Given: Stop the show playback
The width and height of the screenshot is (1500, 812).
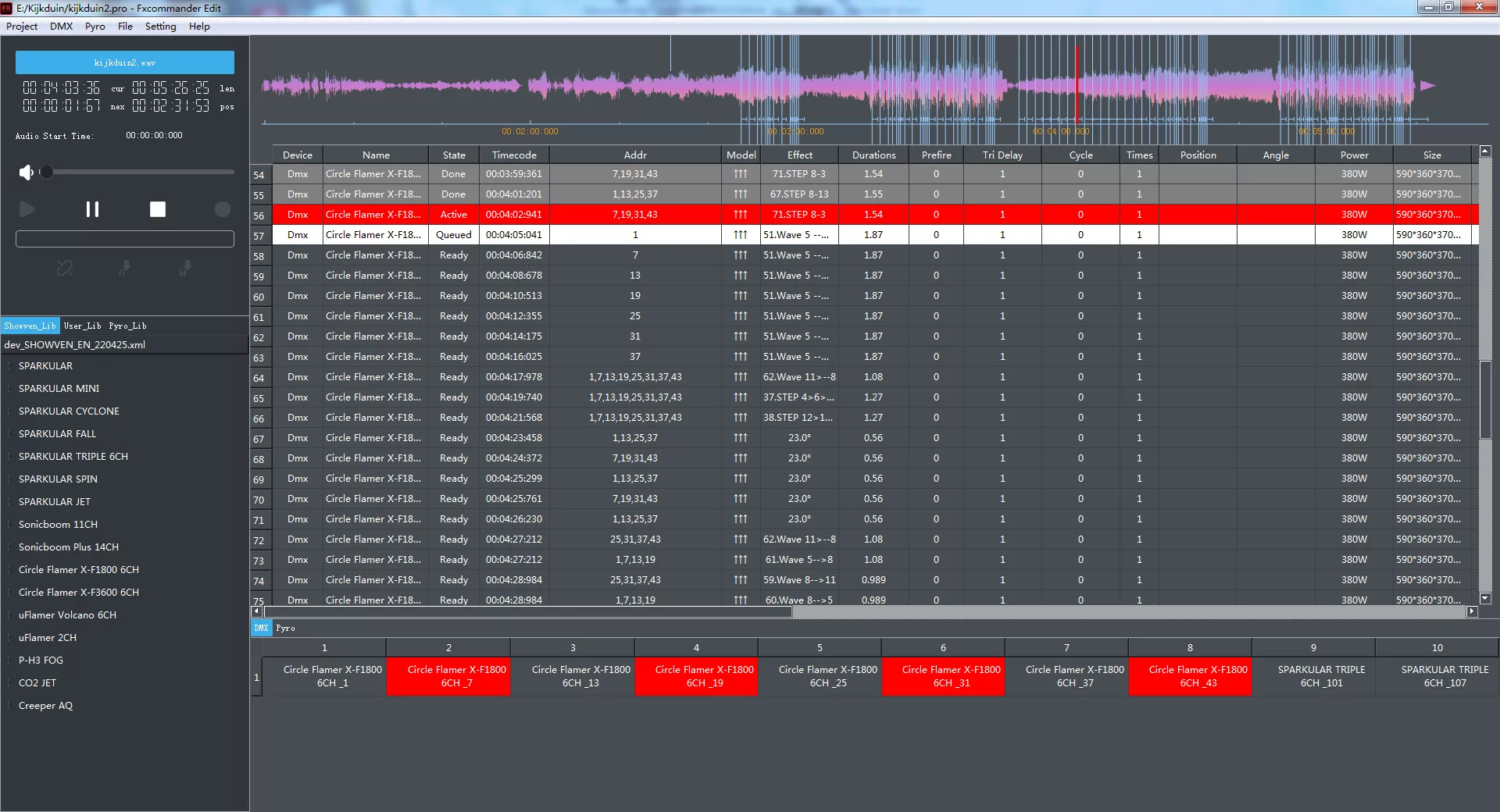Looking at the screenshot, I should click(x=158, y=209).
